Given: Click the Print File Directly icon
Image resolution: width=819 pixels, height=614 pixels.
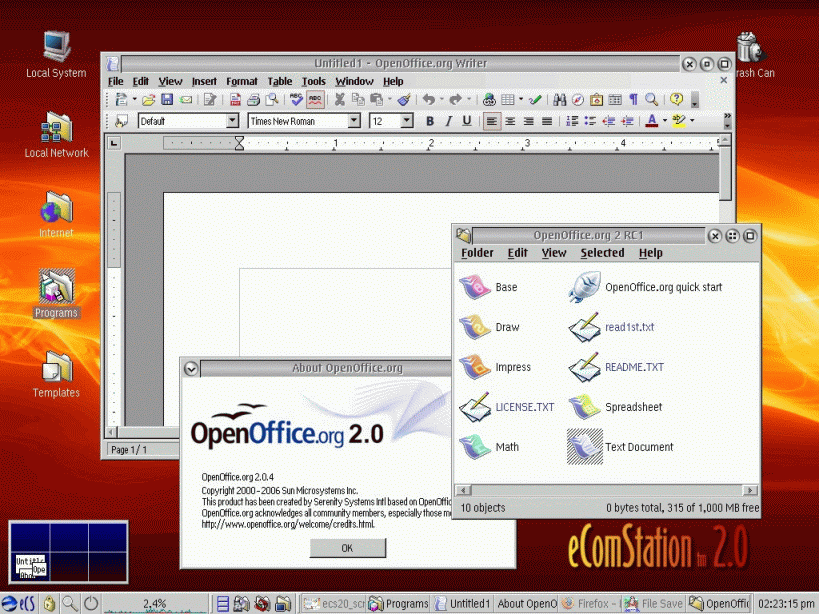Looking at the screenshot, I should (x=253, y=99).
